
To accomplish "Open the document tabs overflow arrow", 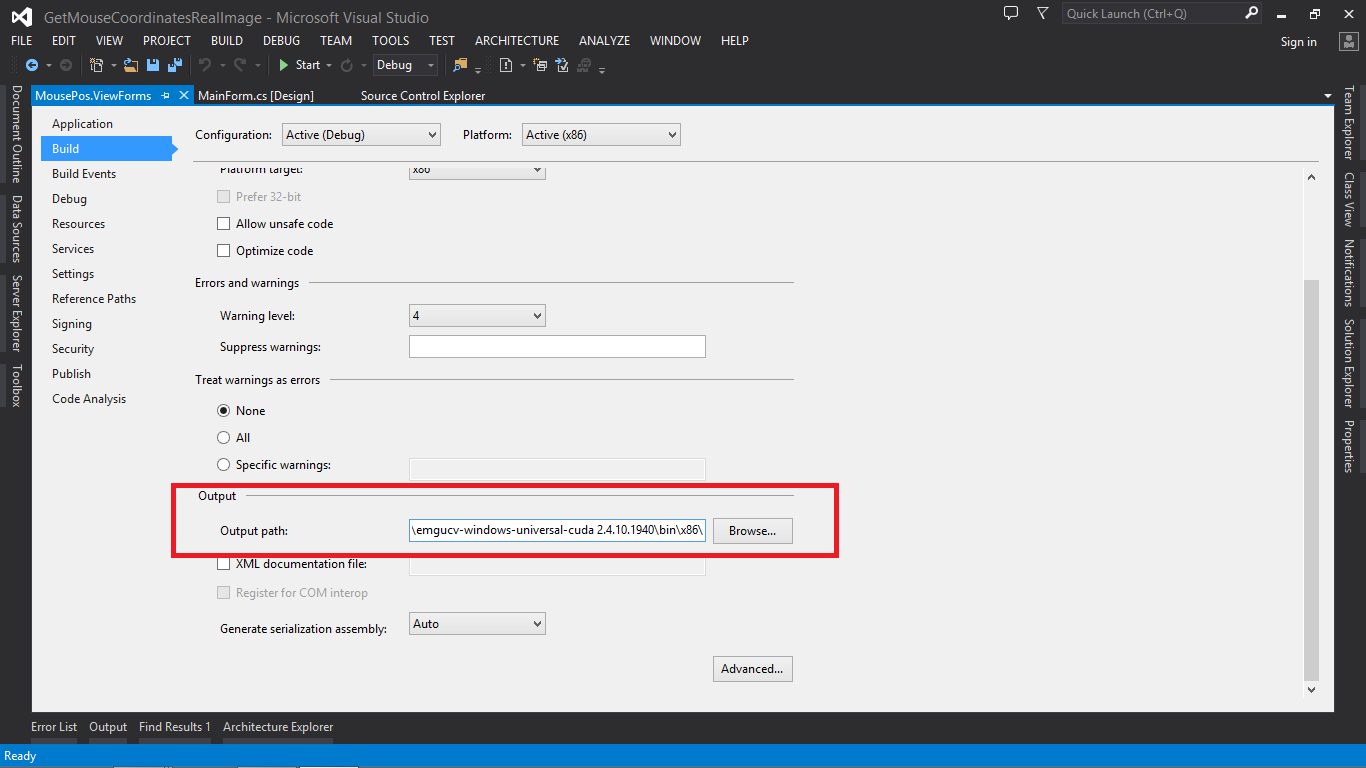I will [1328, 96].
